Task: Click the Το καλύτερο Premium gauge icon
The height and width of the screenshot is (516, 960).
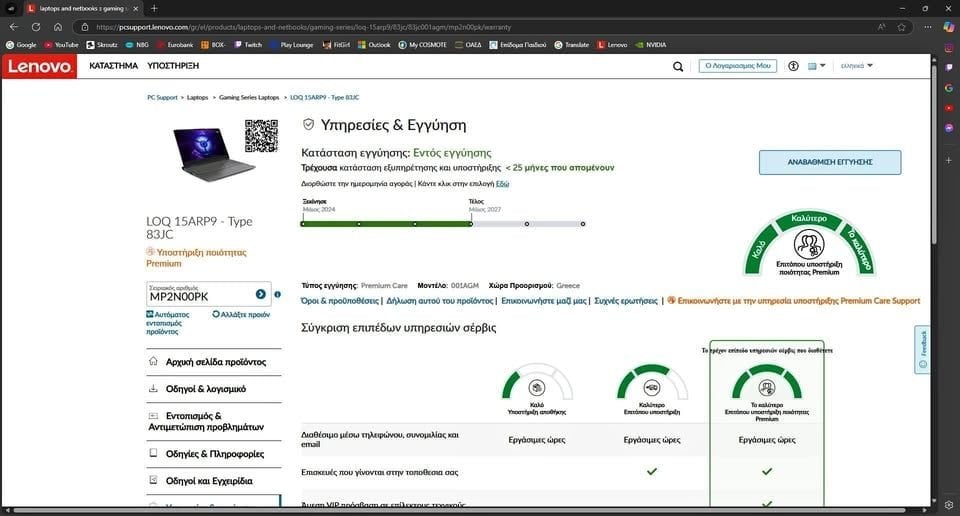Action: [767, 387]
